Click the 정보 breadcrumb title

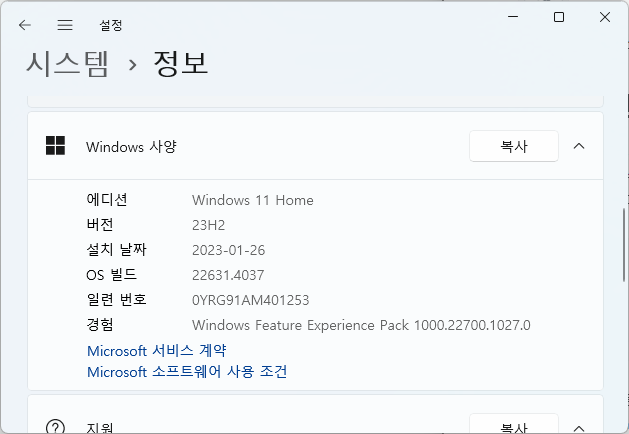pyautogui.click(x=181, y=63)
